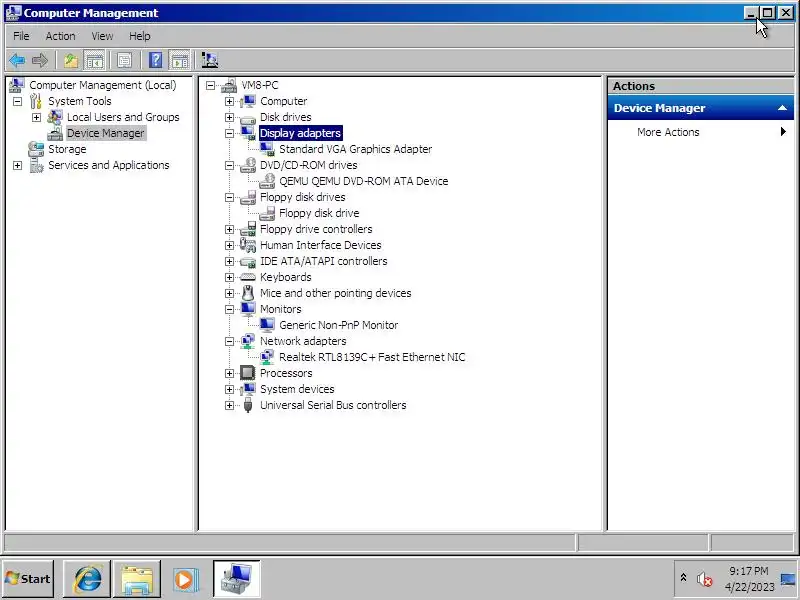
Task: Expand the Computer category
Action: click(229, 102)
